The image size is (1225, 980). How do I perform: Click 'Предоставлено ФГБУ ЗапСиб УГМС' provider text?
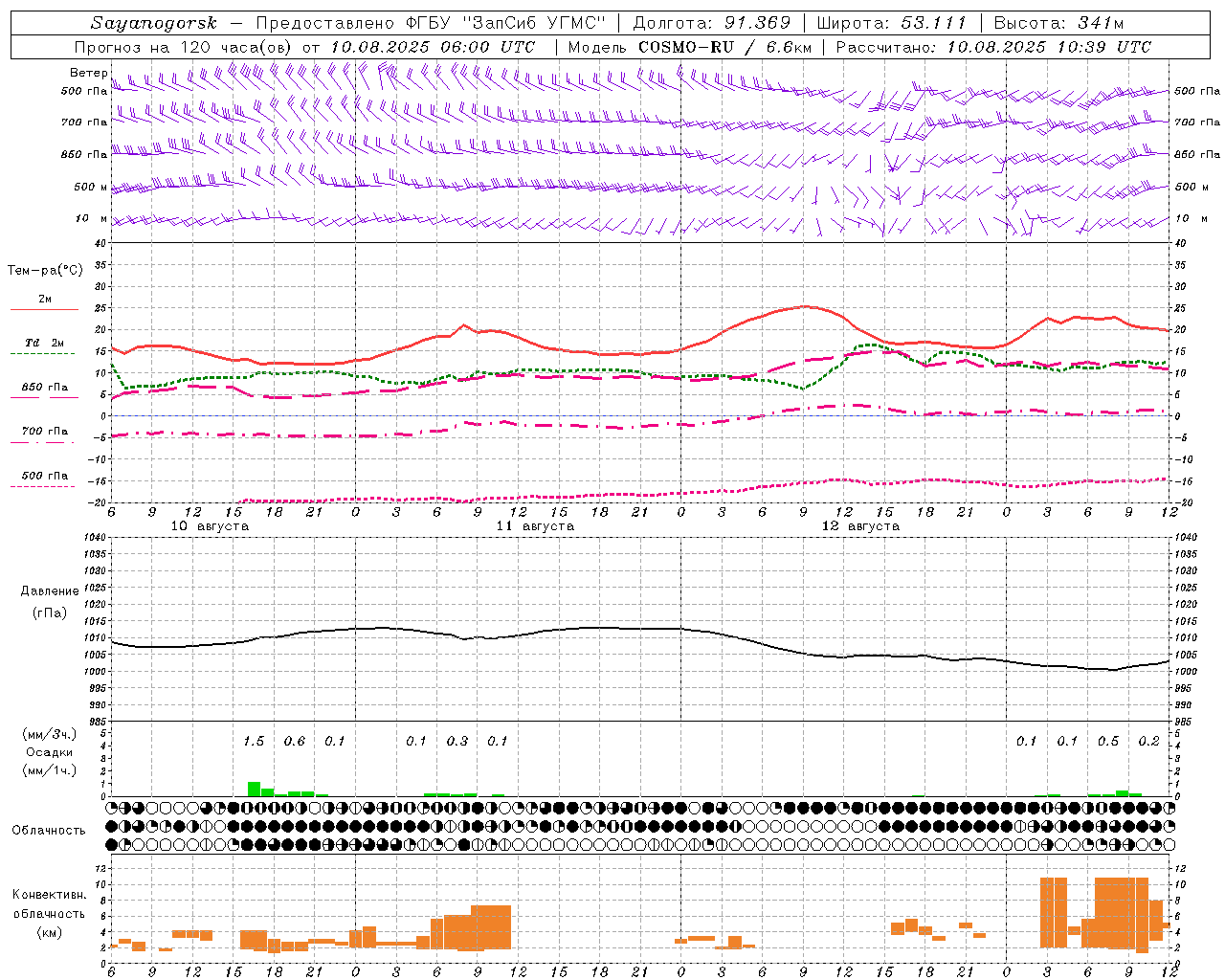[x=432, y=23]
